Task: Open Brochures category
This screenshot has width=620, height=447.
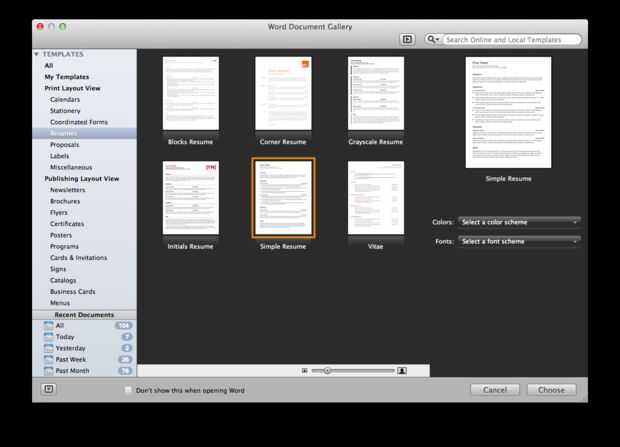Action: (x=65, y=201)
